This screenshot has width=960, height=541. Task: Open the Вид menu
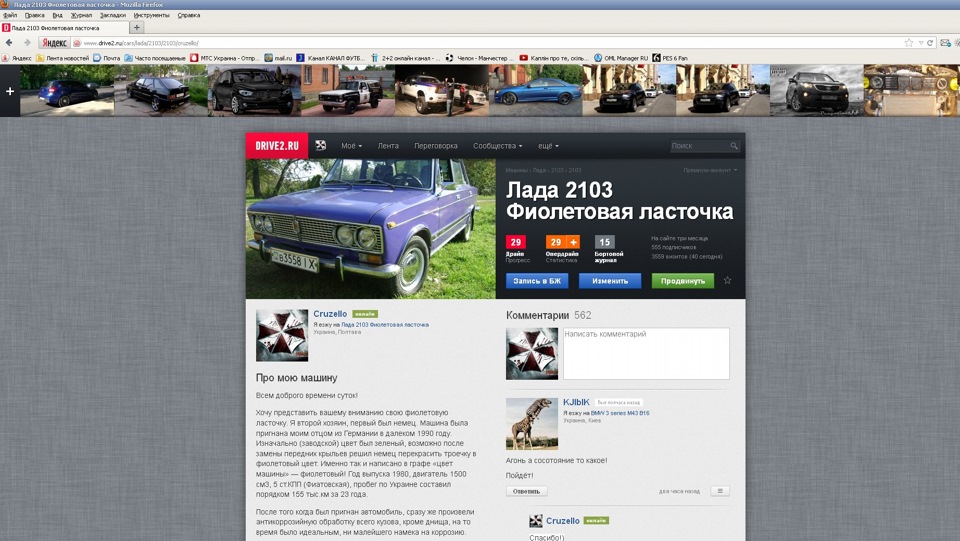58,15
